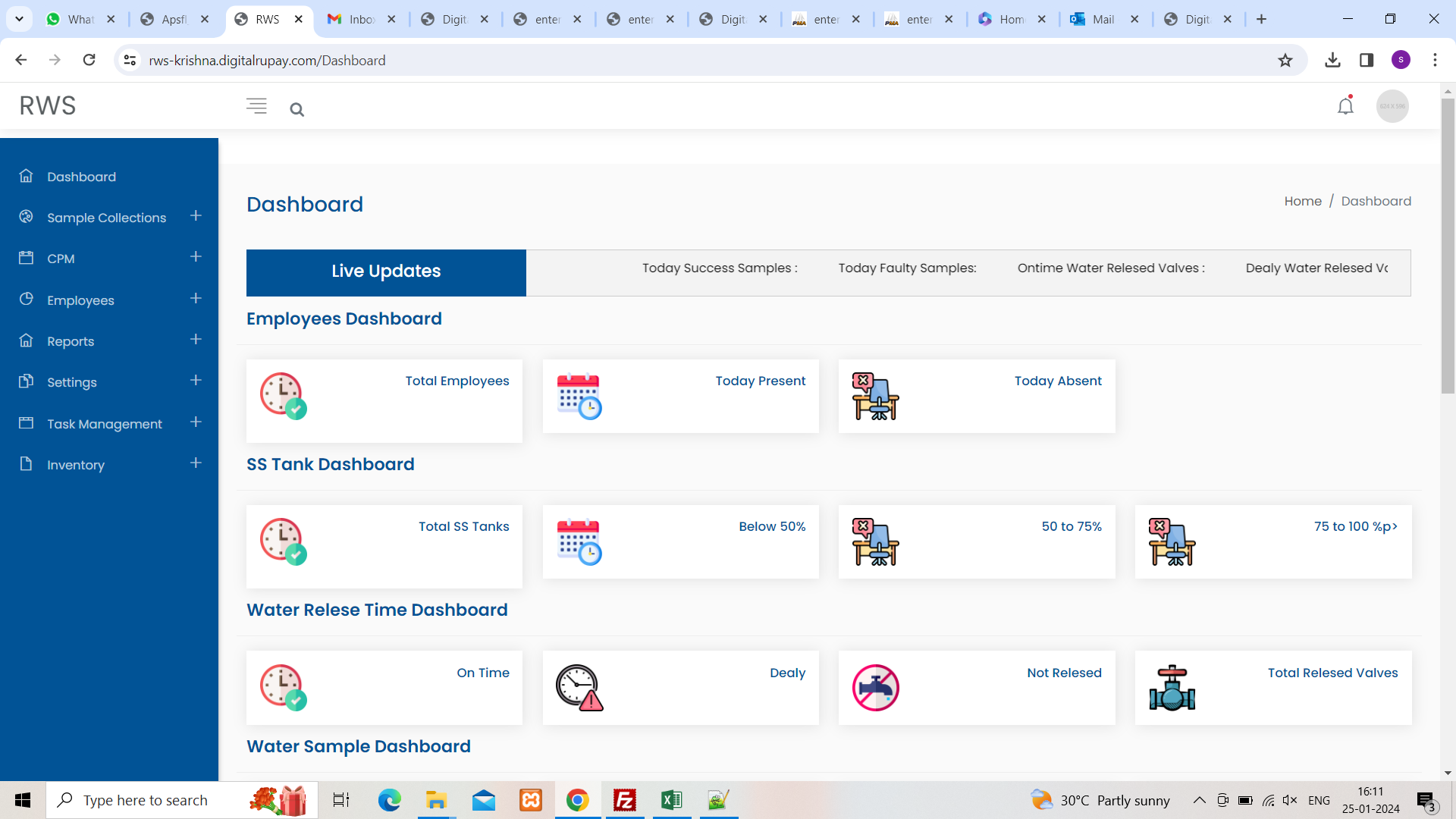Image resolution: width=1456 pixels, height=819 pixels.
Task: Click Today Faulty Samples ticker text
Action: 907,268
